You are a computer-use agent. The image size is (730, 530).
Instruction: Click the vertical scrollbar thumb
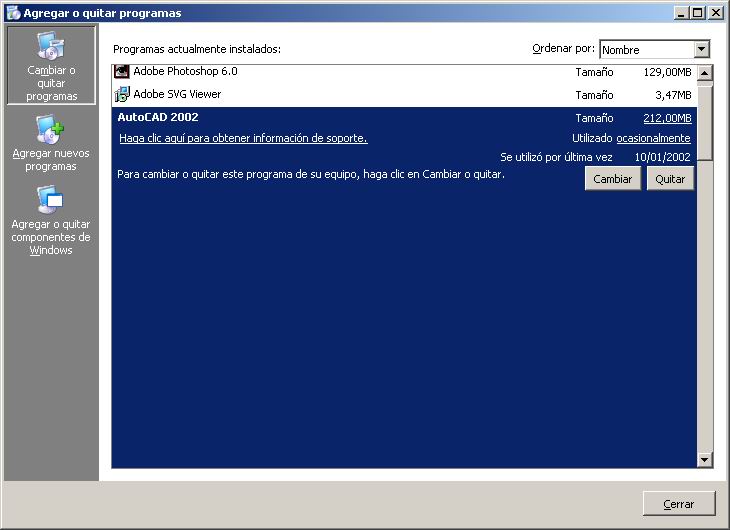click(x=705, y=123)
